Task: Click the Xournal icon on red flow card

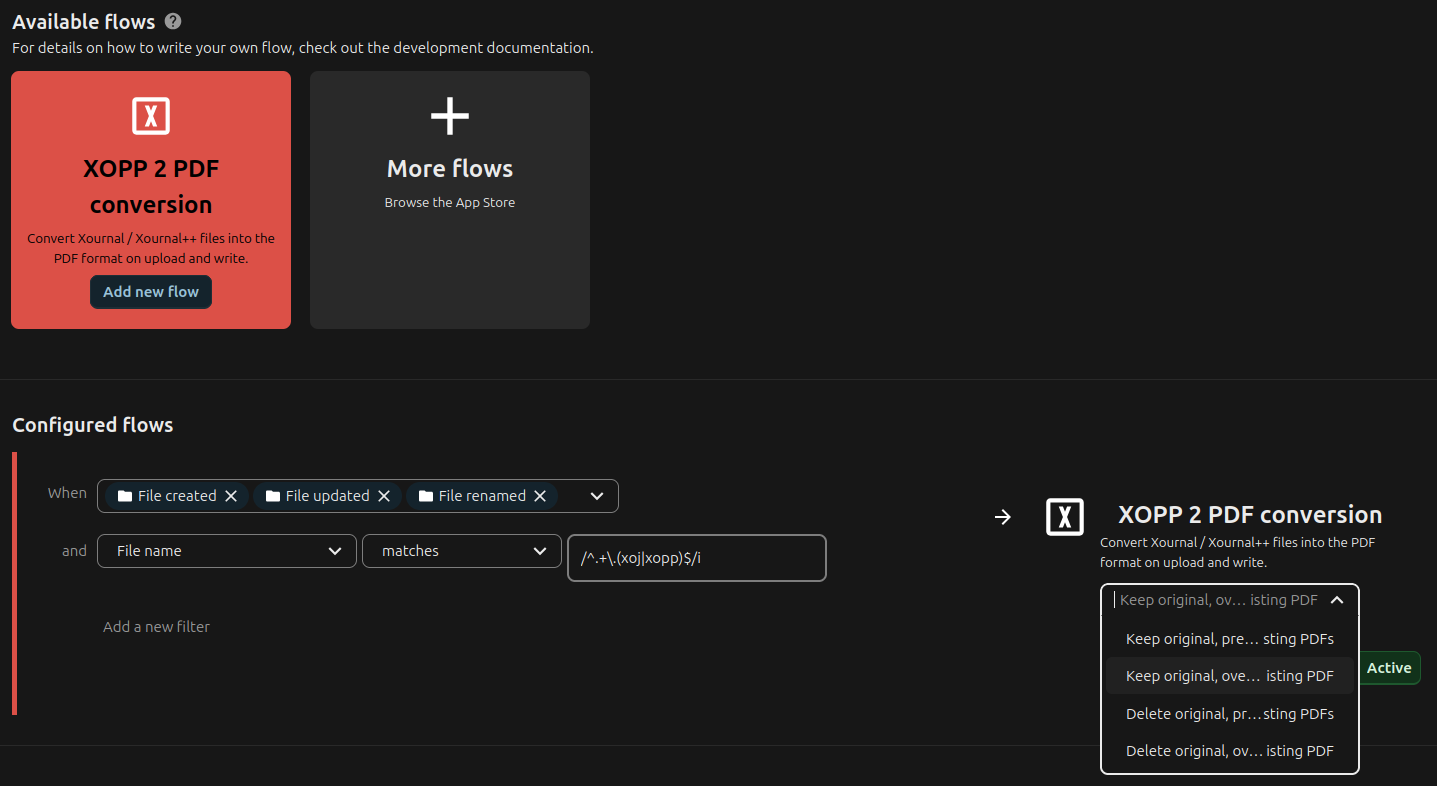Action: click(151, 116)
